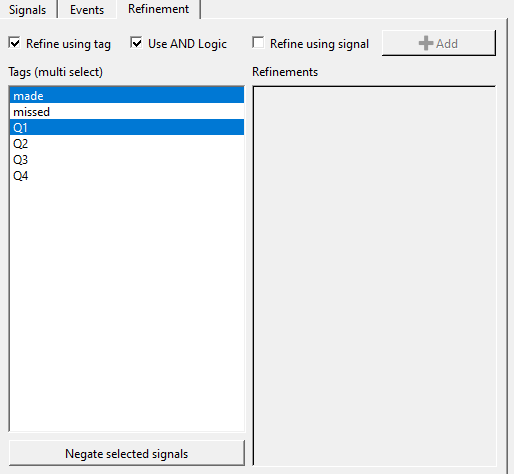
Task: Click the Use AND Logic label text
Action: tap(187, 44)
